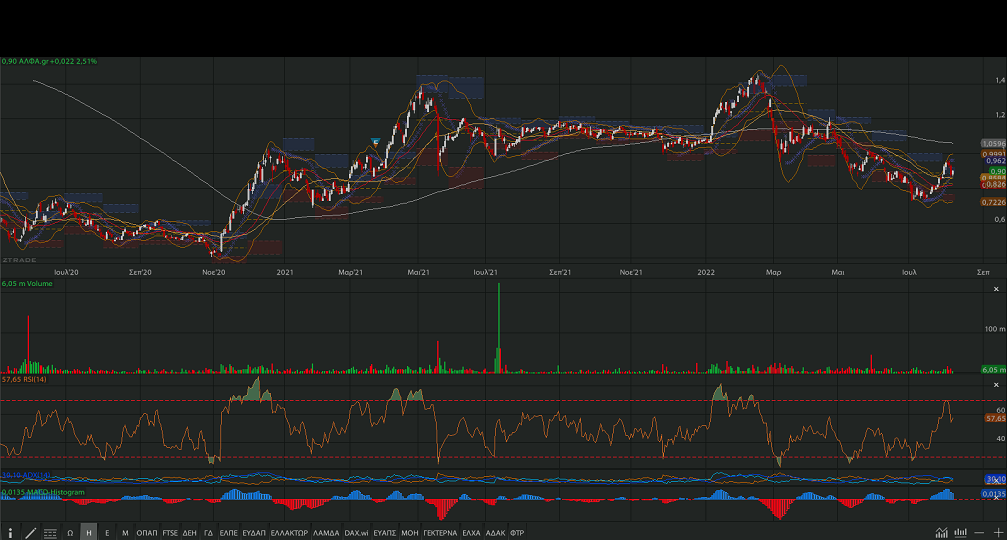Image resolution: width=1007 pixels, height=540 pixels.
Task: Zoom out with the minus icon
Action: point(981,533)
